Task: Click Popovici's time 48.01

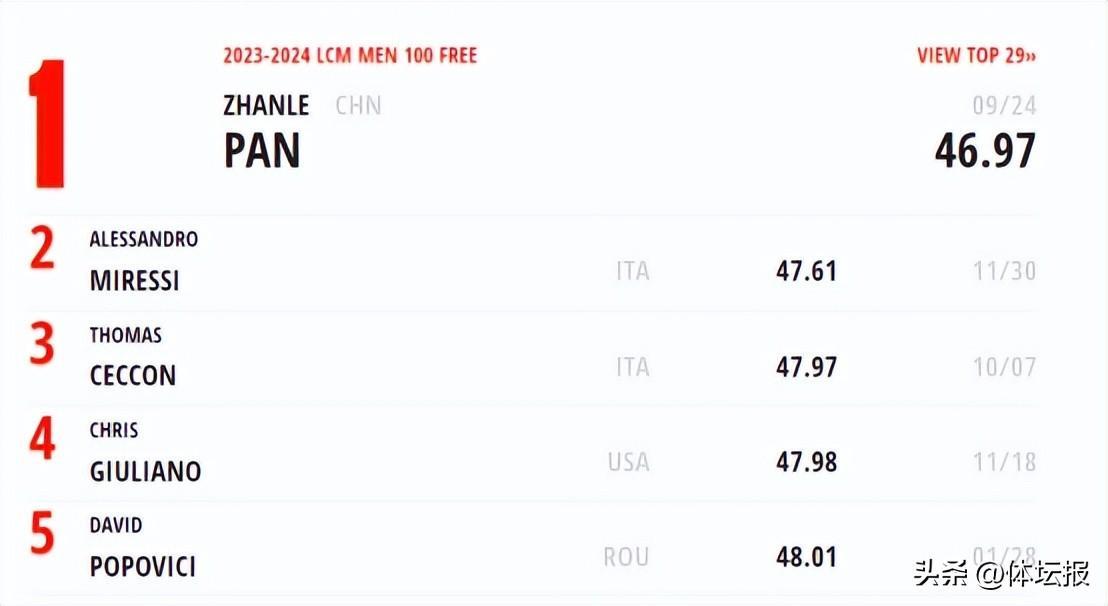Action: [806, 557]
